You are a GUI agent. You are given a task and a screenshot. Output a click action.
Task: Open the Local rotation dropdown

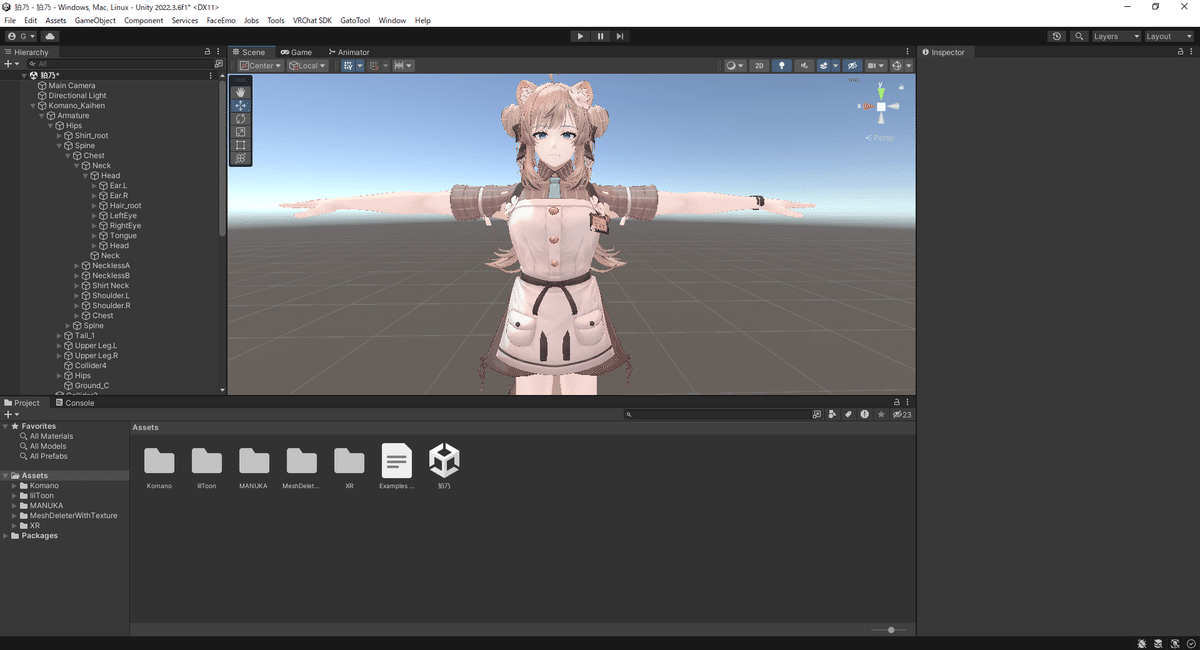[307, 66]
